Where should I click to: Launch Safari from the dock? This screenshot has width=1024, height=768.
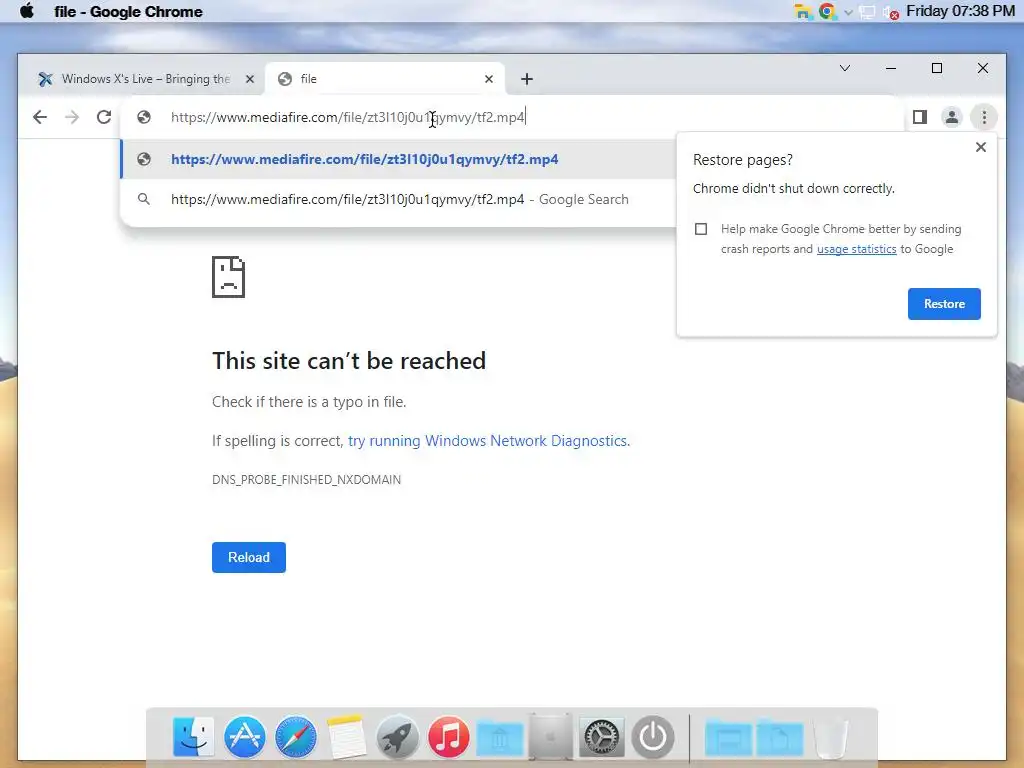point(295,737)
